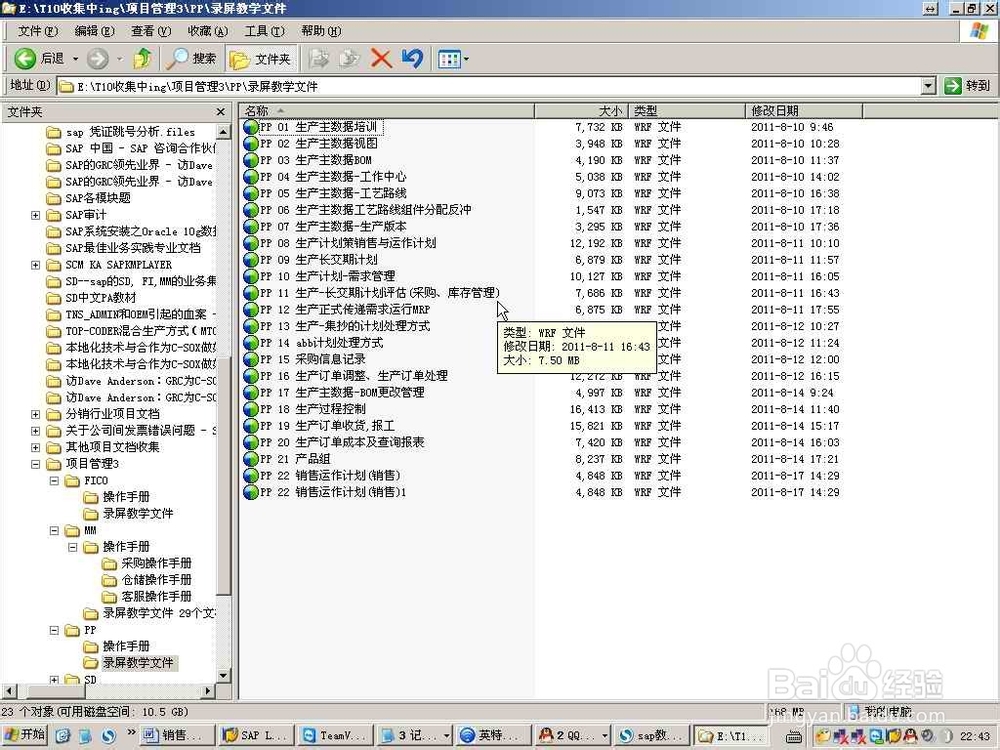The width and height of the screenshot is (1000, 750).
Task: Click the Forward navigation arrow
Action: [98, 59]
